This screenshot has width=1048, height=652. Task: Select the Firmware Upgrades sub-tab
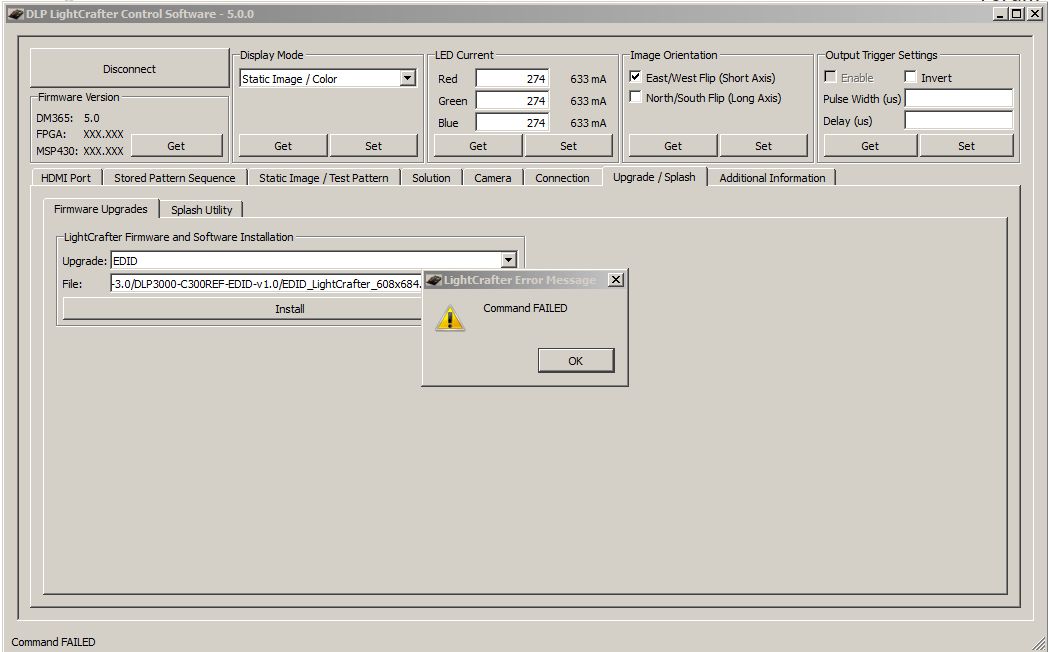pyautogui.click(x=101, y=208)
